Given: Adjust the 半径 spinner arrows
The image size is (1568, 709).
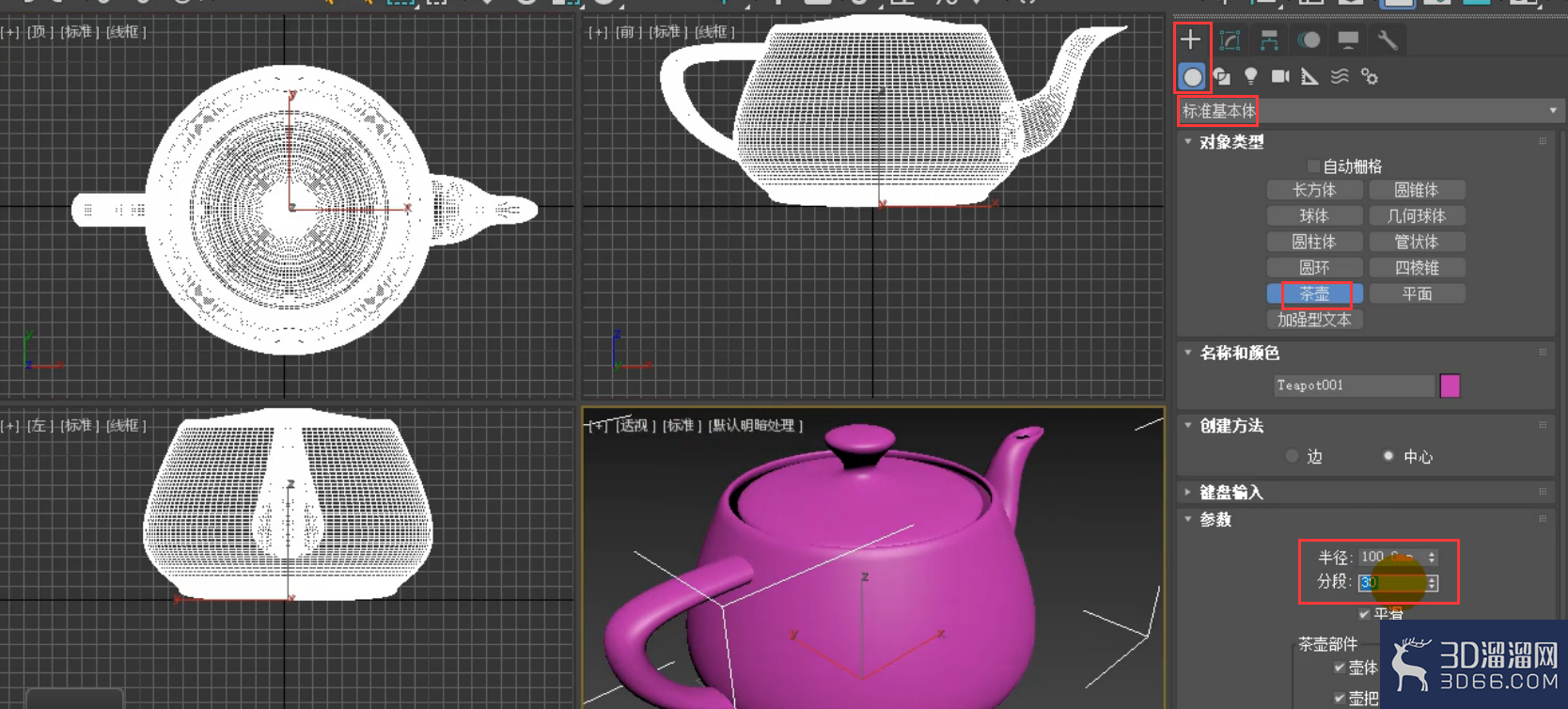Looking at the screenshot, I should coord(1432,557).
